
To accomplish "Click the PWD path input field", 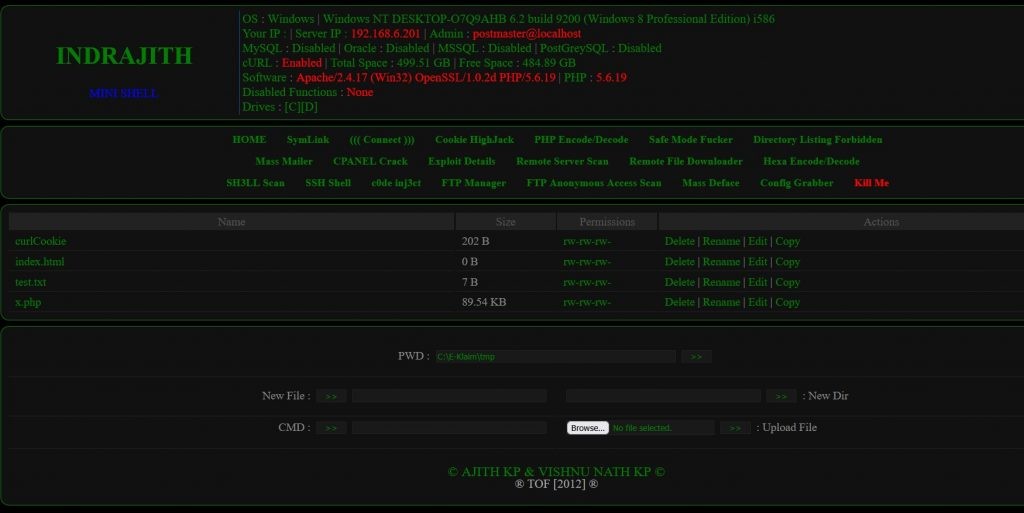I will [x=555, y=356].
